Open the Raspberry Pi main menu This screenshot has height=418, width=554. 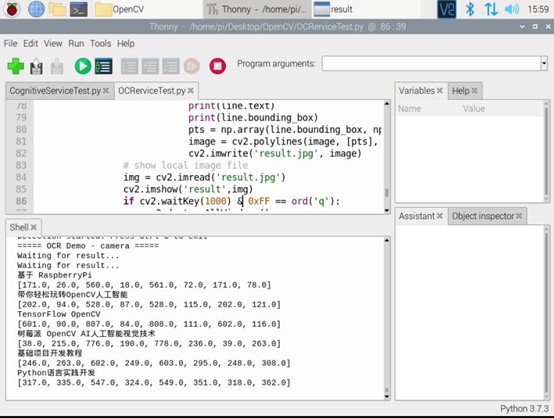pyautogui.click(x=12, y=9)
